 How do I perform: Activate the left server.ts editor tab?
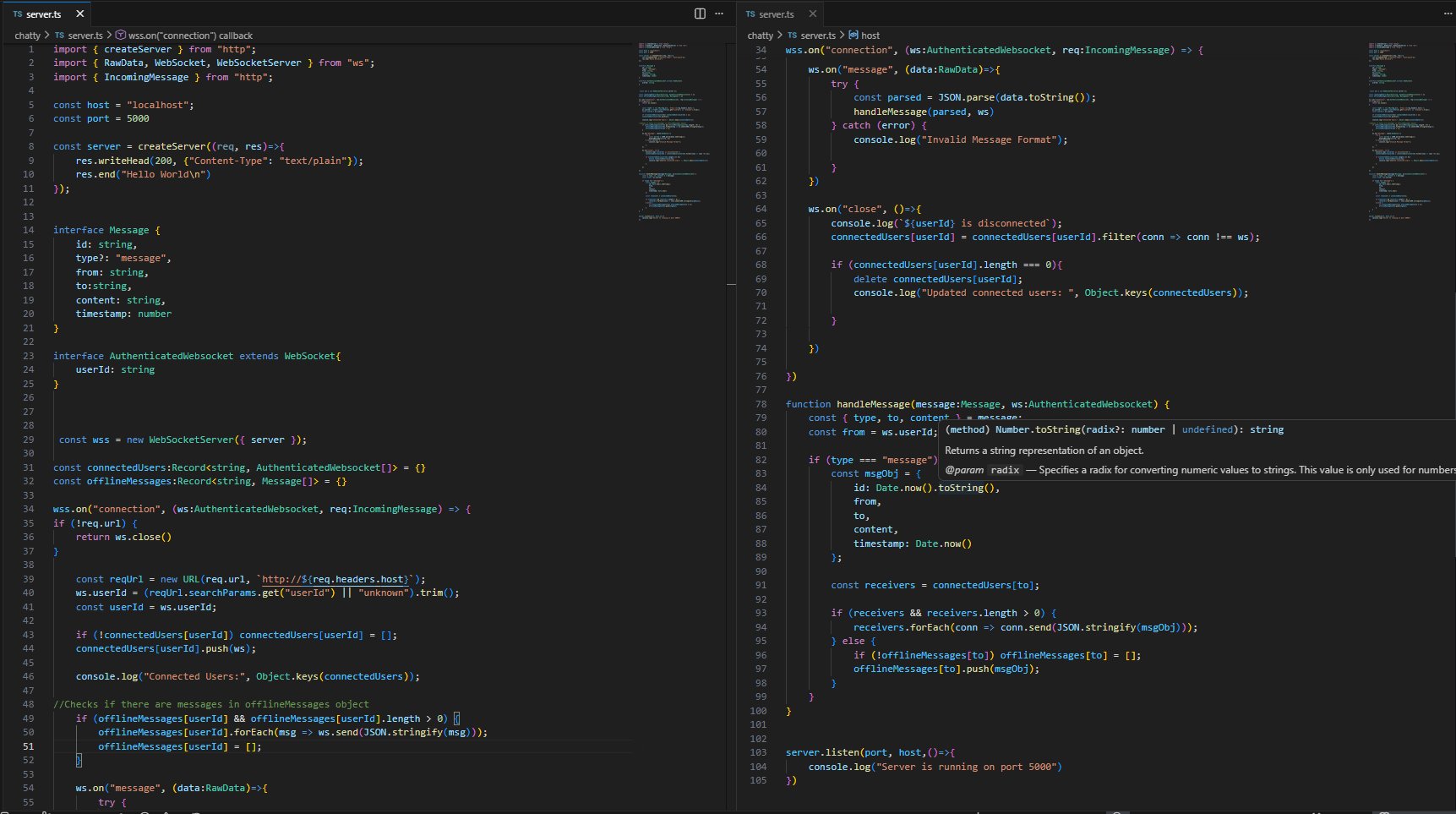[43, 14]
